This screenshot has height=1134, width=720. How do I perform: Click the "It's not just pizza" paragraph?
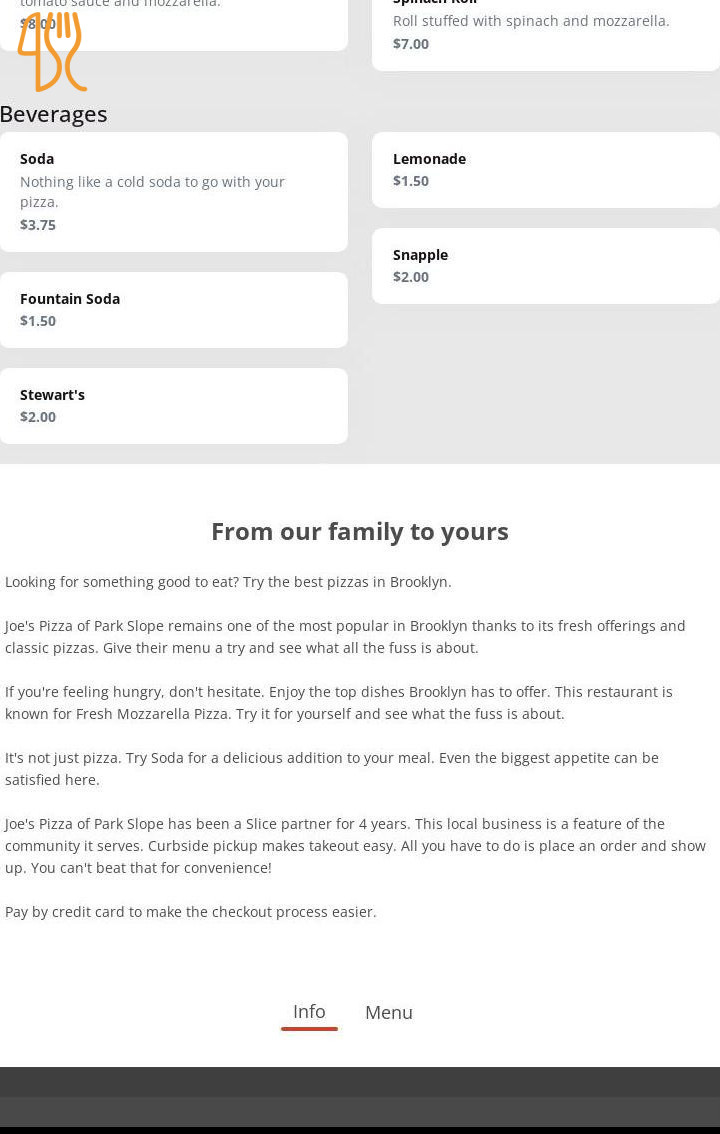(x=332, y=769)
